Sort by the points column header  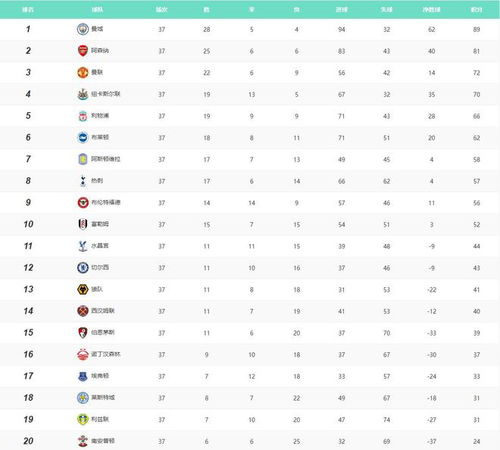click(x=476, y=9)
